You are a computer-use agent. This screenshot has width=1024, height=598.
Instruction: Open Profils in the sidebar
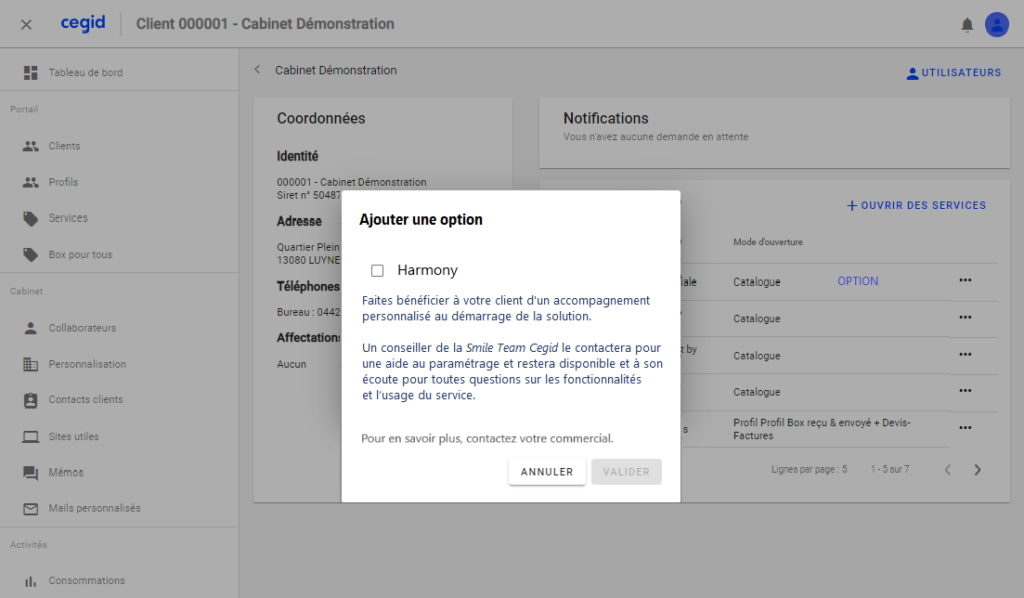click(x=63, y=182)
